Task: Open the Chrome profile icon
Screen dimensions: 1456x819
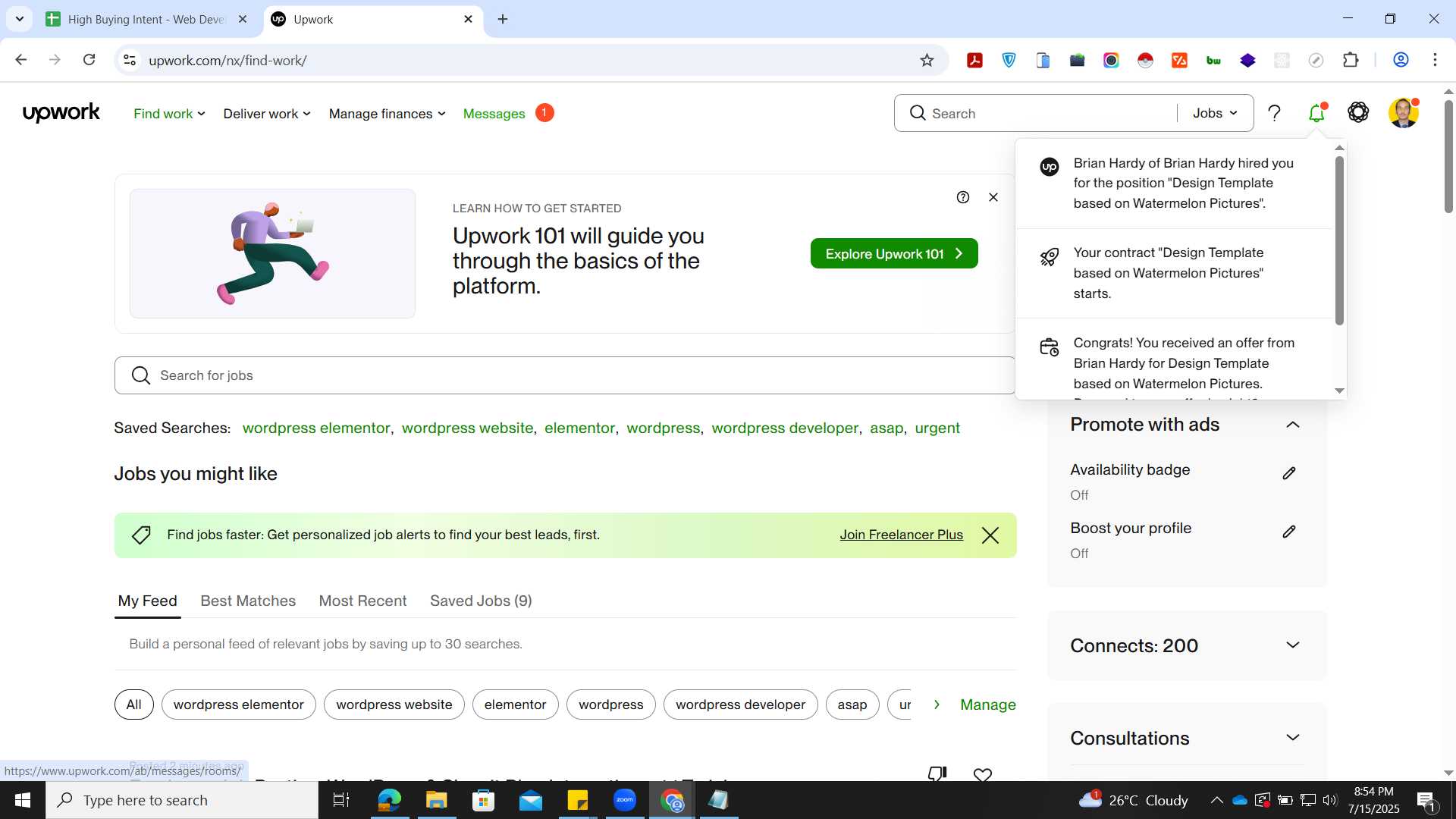Action: (1401, 60)
